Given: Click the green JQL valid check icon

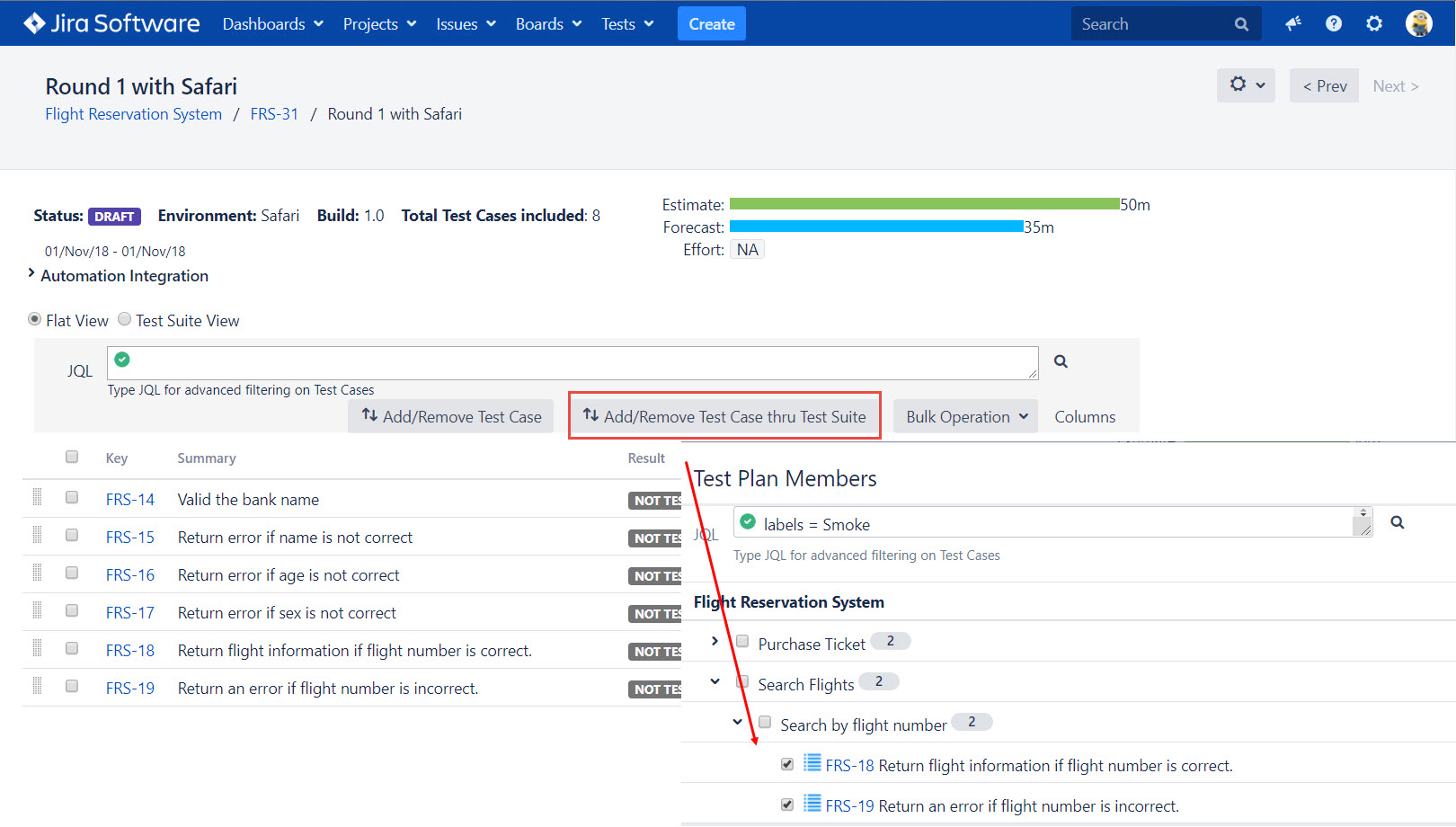Looking at the screenshot, I should pos(122,360).
